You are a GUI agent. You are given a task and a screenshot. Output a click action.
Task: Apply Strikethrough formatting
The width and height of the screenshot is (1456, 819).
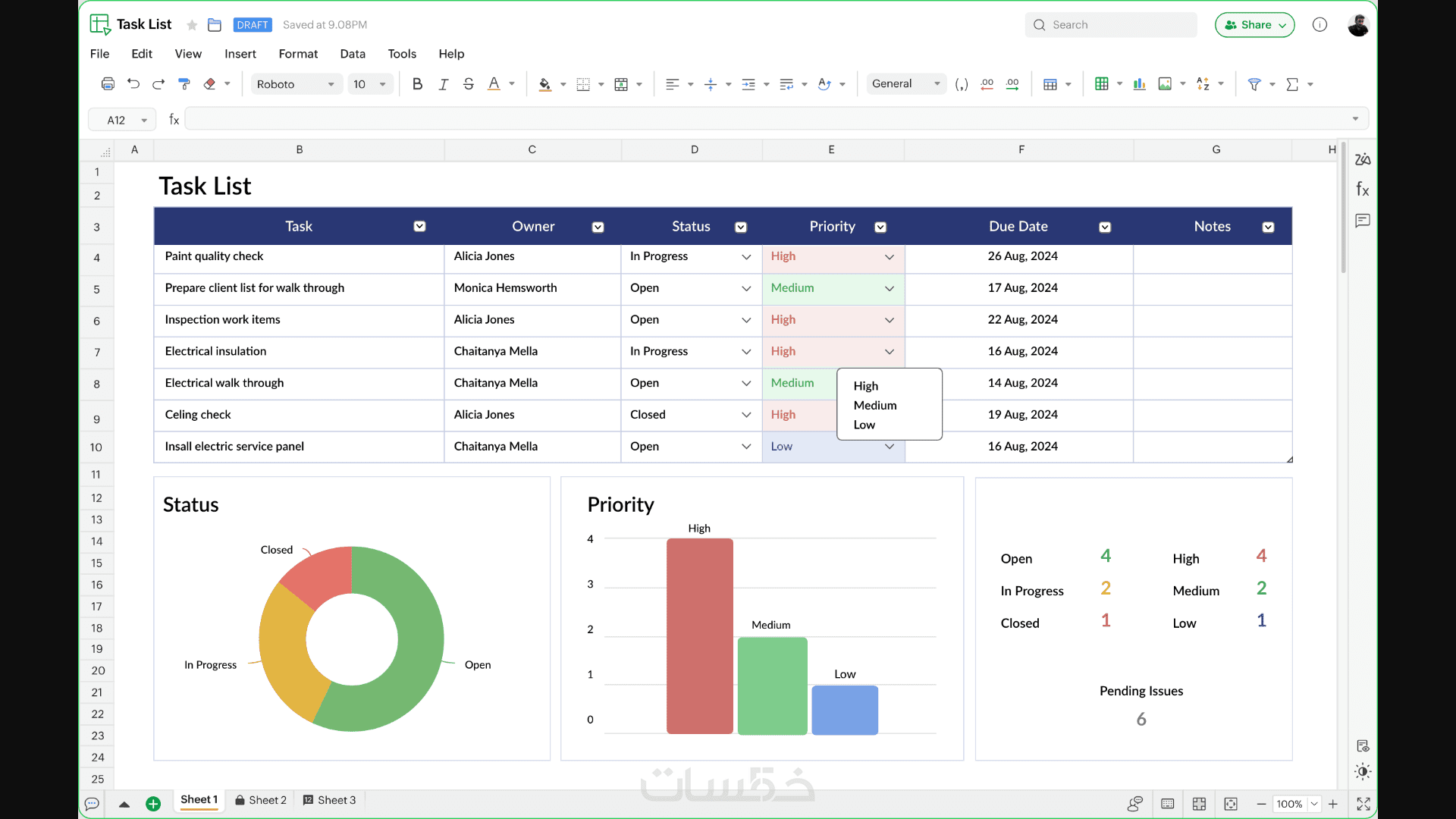469,84
